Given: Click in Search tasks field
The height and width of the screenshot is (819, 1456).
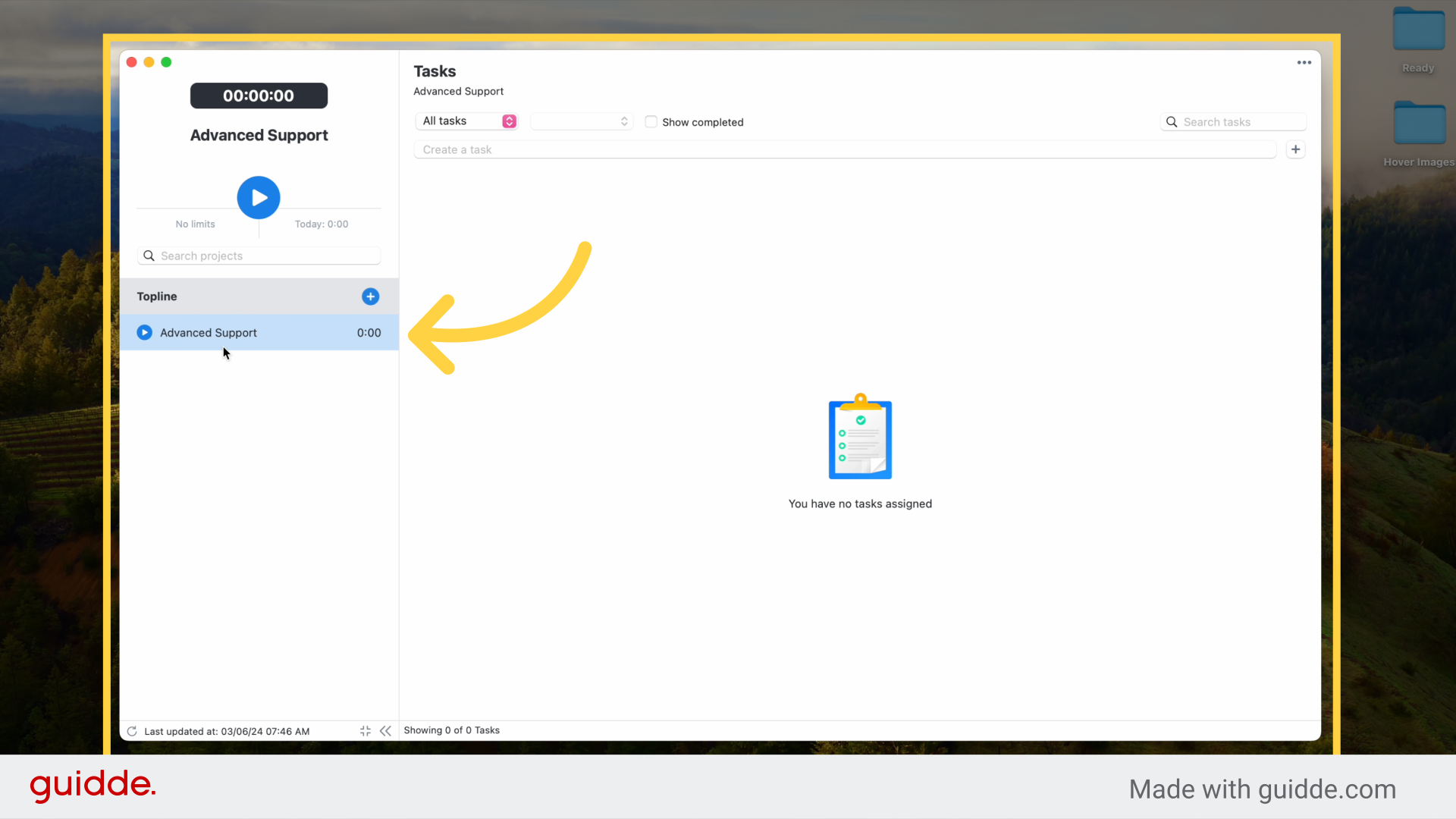Looking at the screenshot, I should (1240, 122).
